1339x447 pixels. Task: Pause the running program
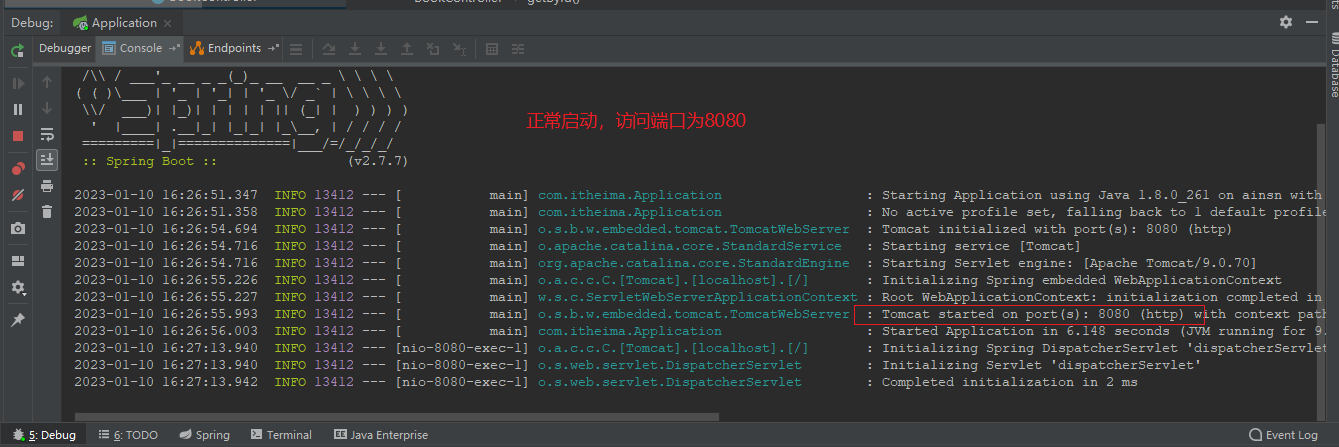tap(17, 109)
